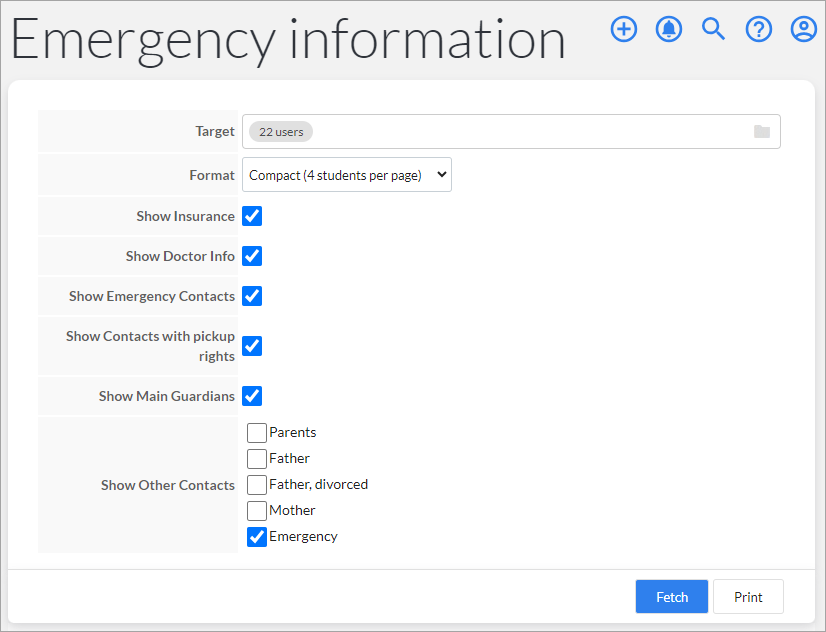826x632 pixels.
Task: Toggle Show Emergency Contacts off
Action: pyautogui.click(x=252, y=296)
